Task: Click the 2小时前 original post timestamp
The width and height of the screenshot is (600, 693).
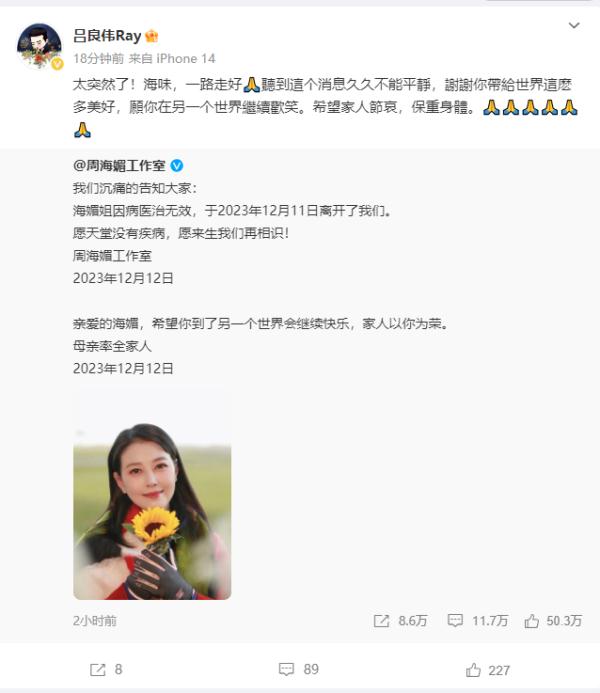Action: tap(95, 621)
